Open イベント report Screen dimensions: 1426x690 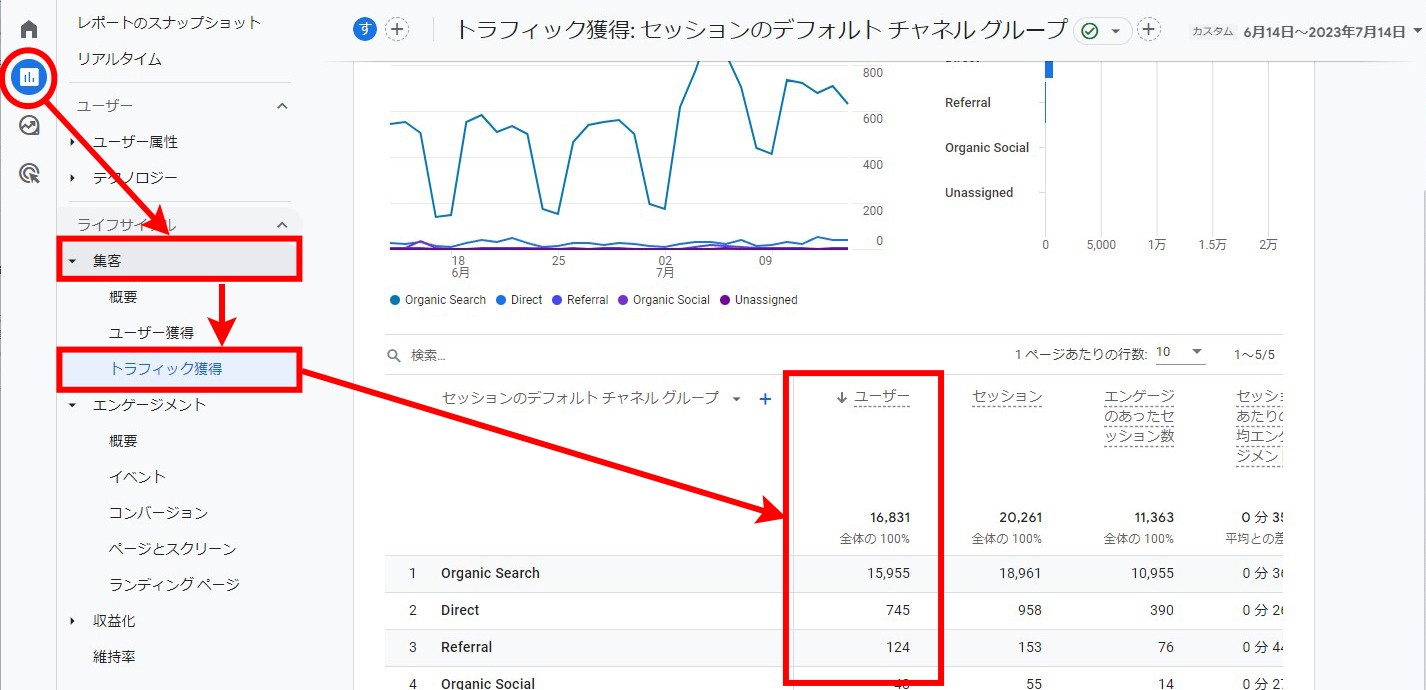coord(137,477)
